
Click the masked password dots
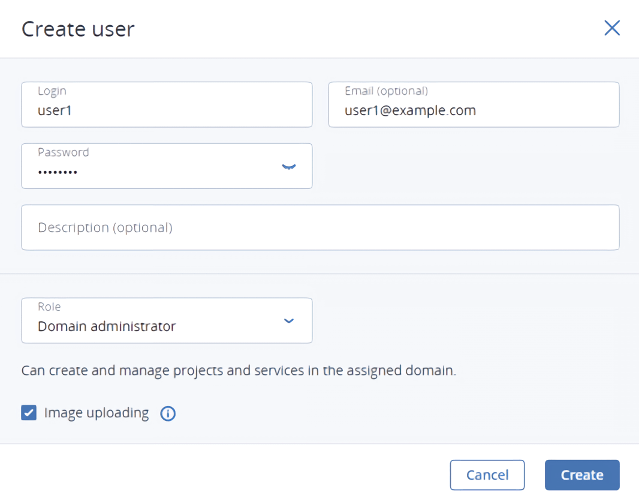(58, 172)
